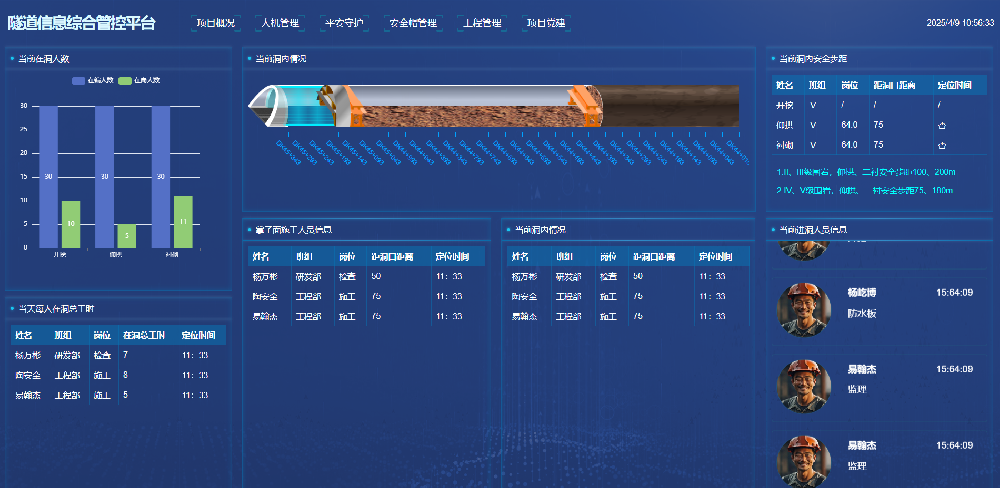Go to the 工程管理 tab
The height and width of the screenshot is (488, 1000).
click(x=484, y=22)
